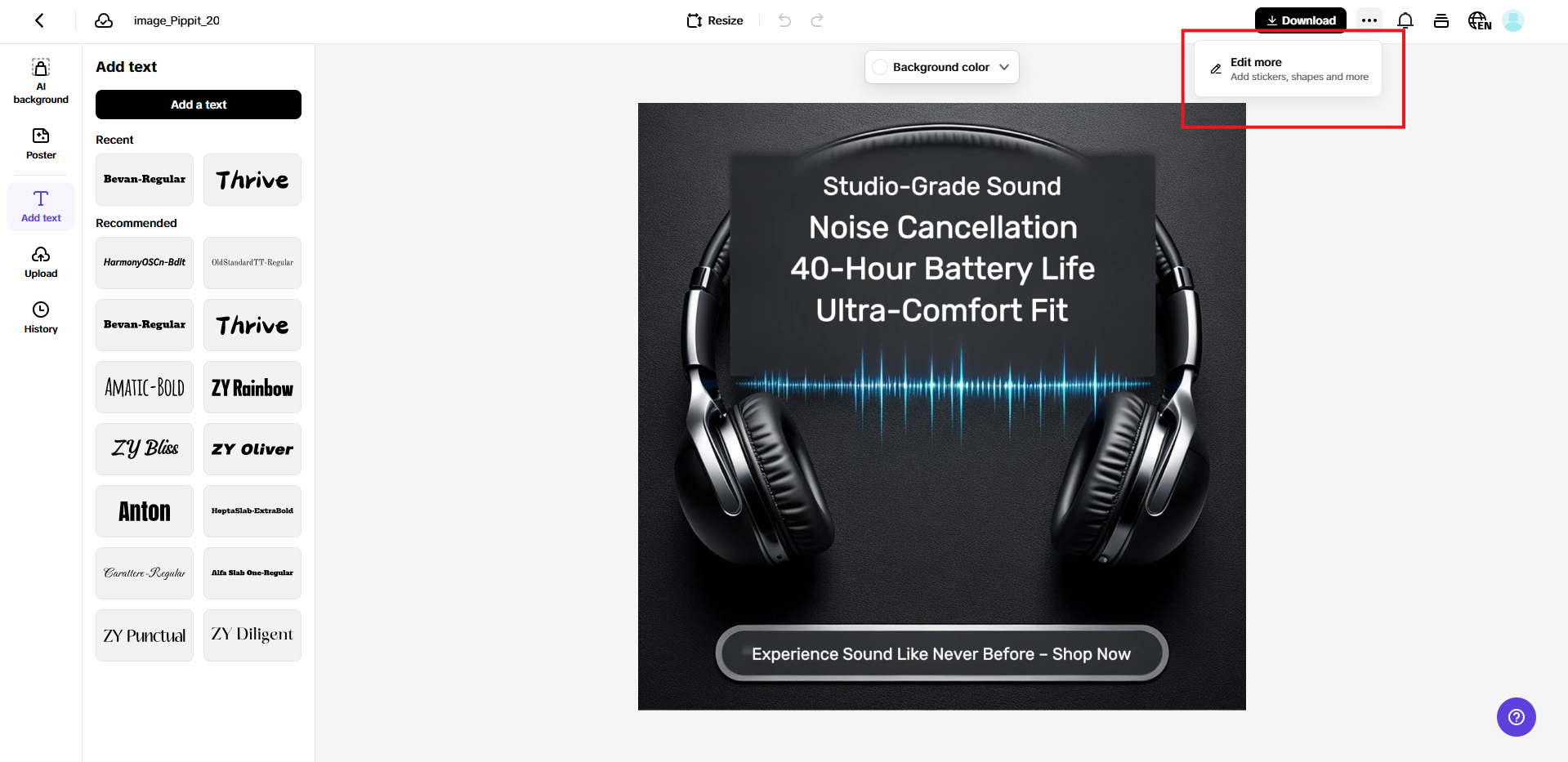Undo the last action
Screen dimensions: 1568x762
(784, 20)
